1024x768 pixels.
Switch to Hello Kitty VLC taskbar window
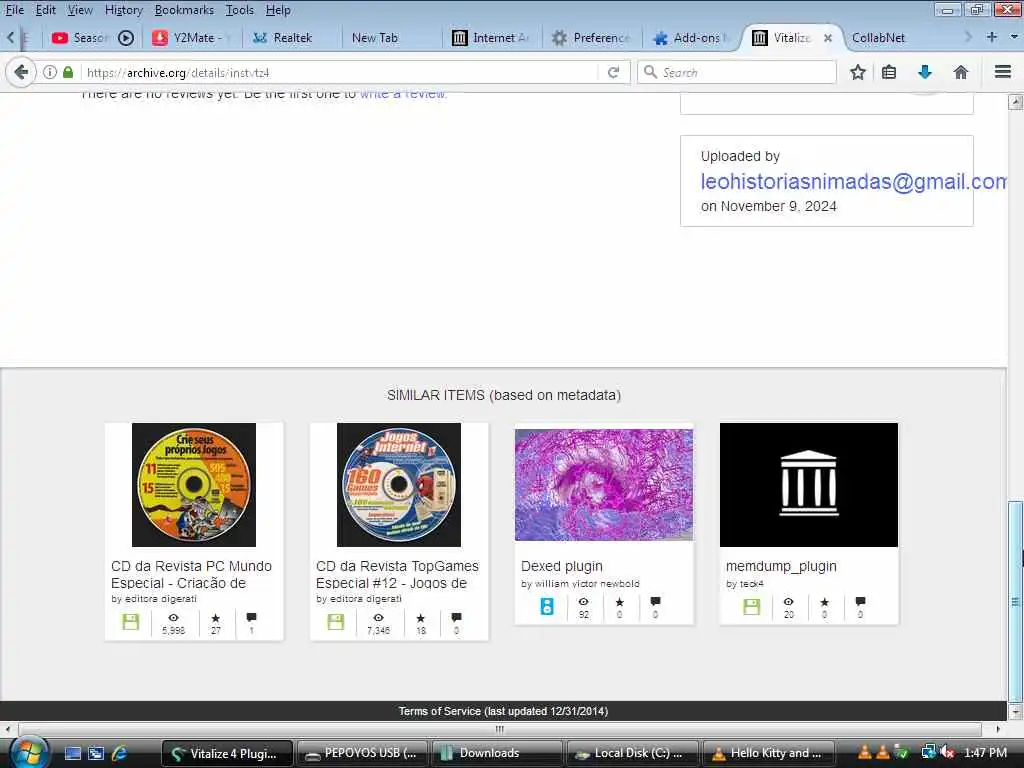(x=768, y=753)
